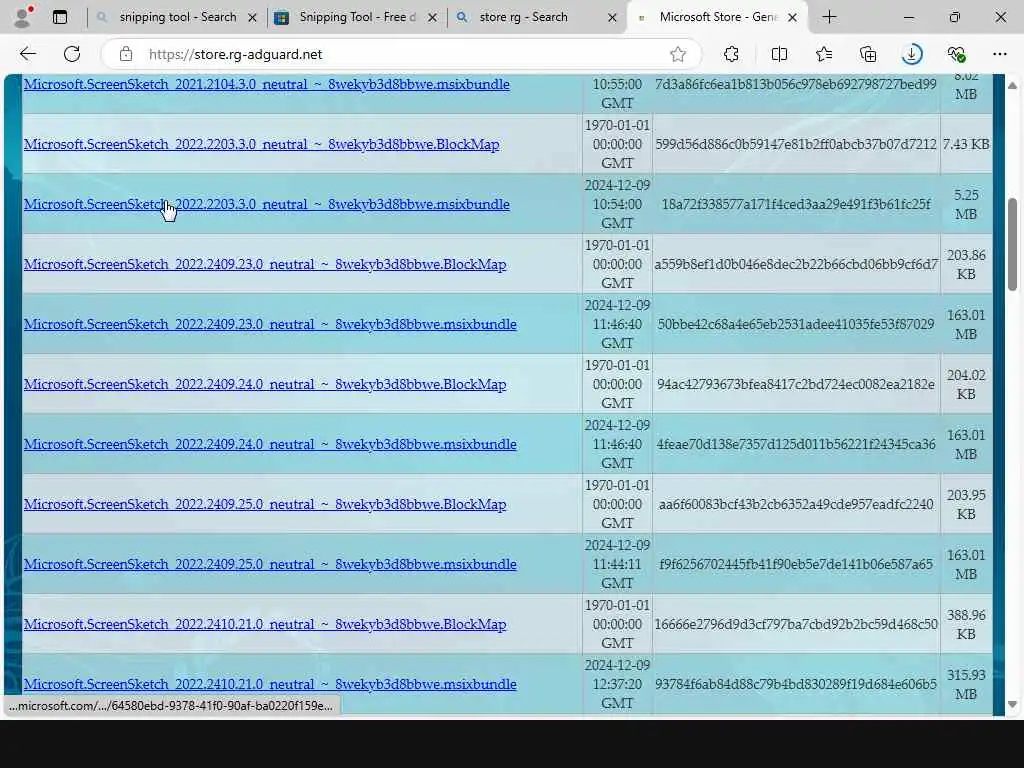Open Settings and more menu
This screenshot has width=1024, height=768.
pyautogui.click(x=1000, y=54)
